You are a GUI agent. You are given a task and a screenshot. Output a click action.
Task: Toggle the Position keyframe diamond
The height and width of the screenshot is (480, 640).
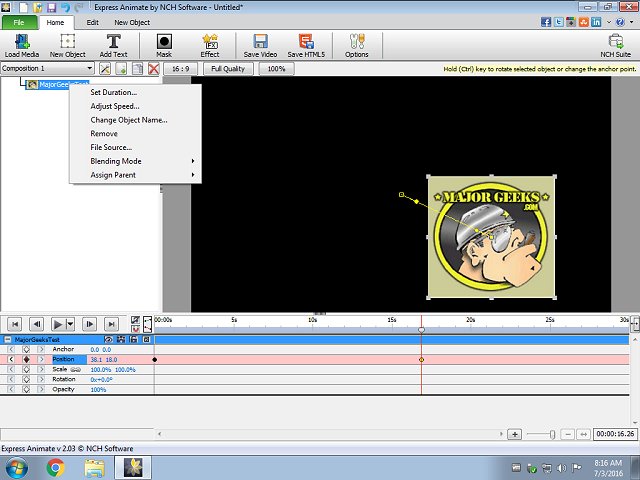pyautogui.click(x=27, y=359)
